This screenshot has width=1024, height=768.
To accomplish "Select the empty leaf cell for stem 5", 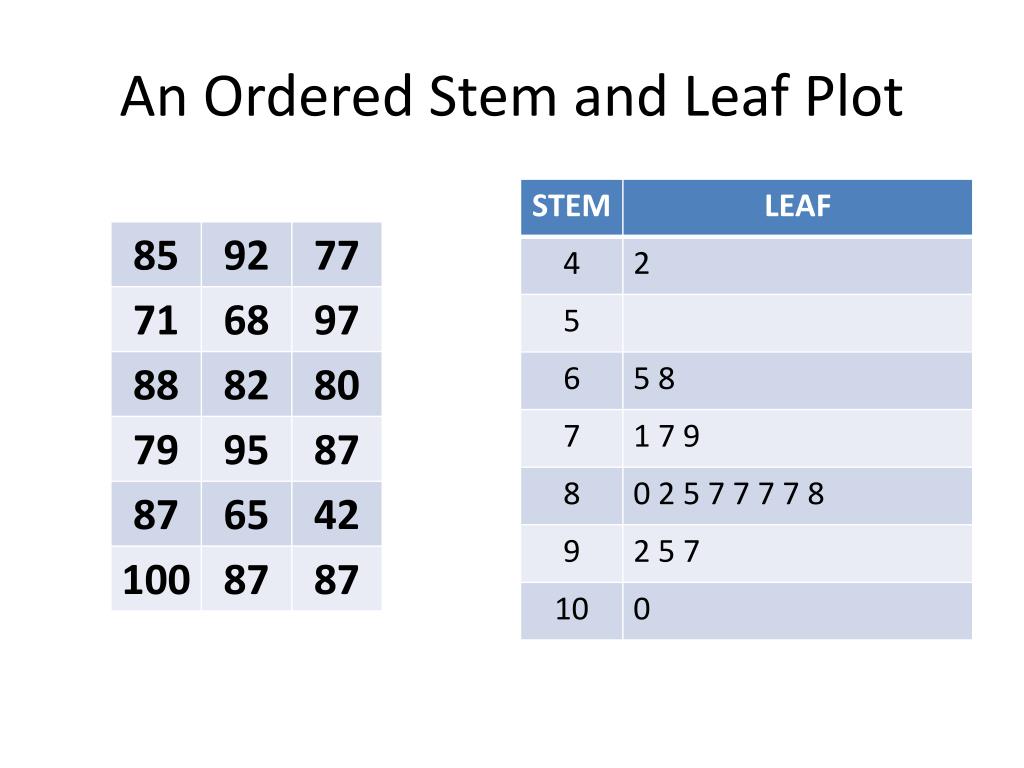I will click(x=797, y=322).
